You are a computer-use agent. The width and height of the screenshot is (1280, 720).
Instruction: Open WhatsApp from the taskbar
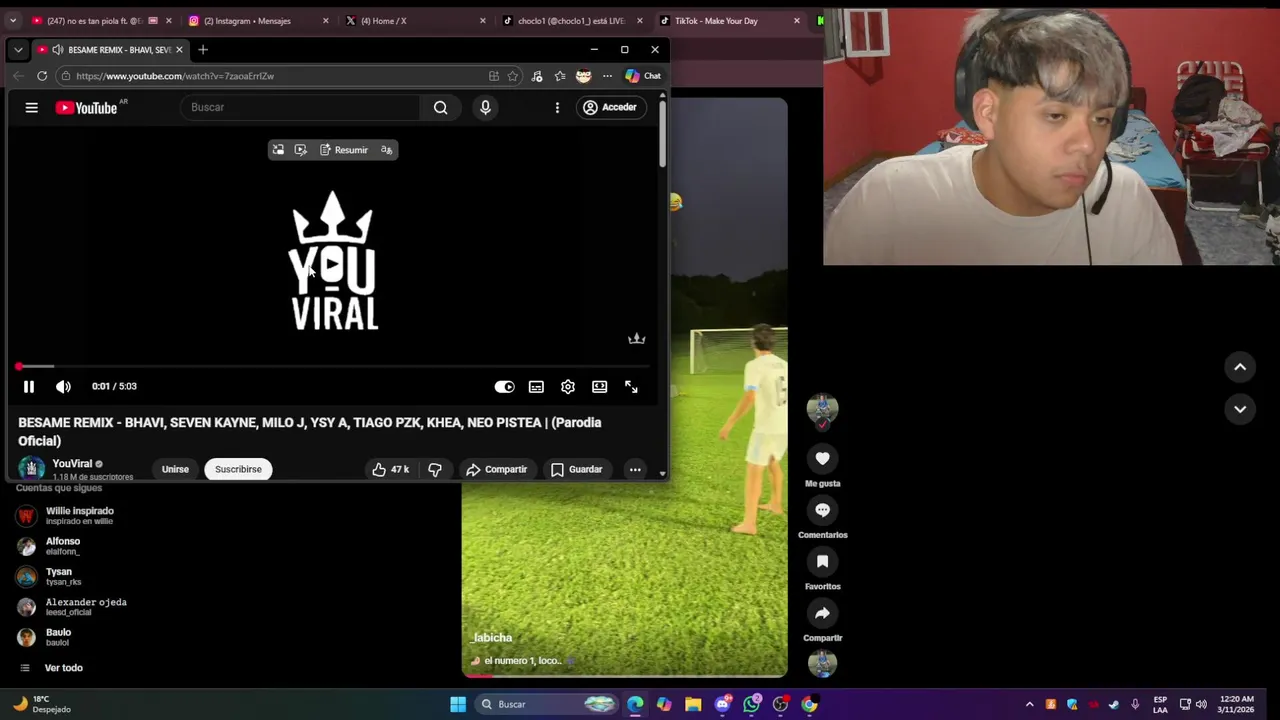pos(752,704)
